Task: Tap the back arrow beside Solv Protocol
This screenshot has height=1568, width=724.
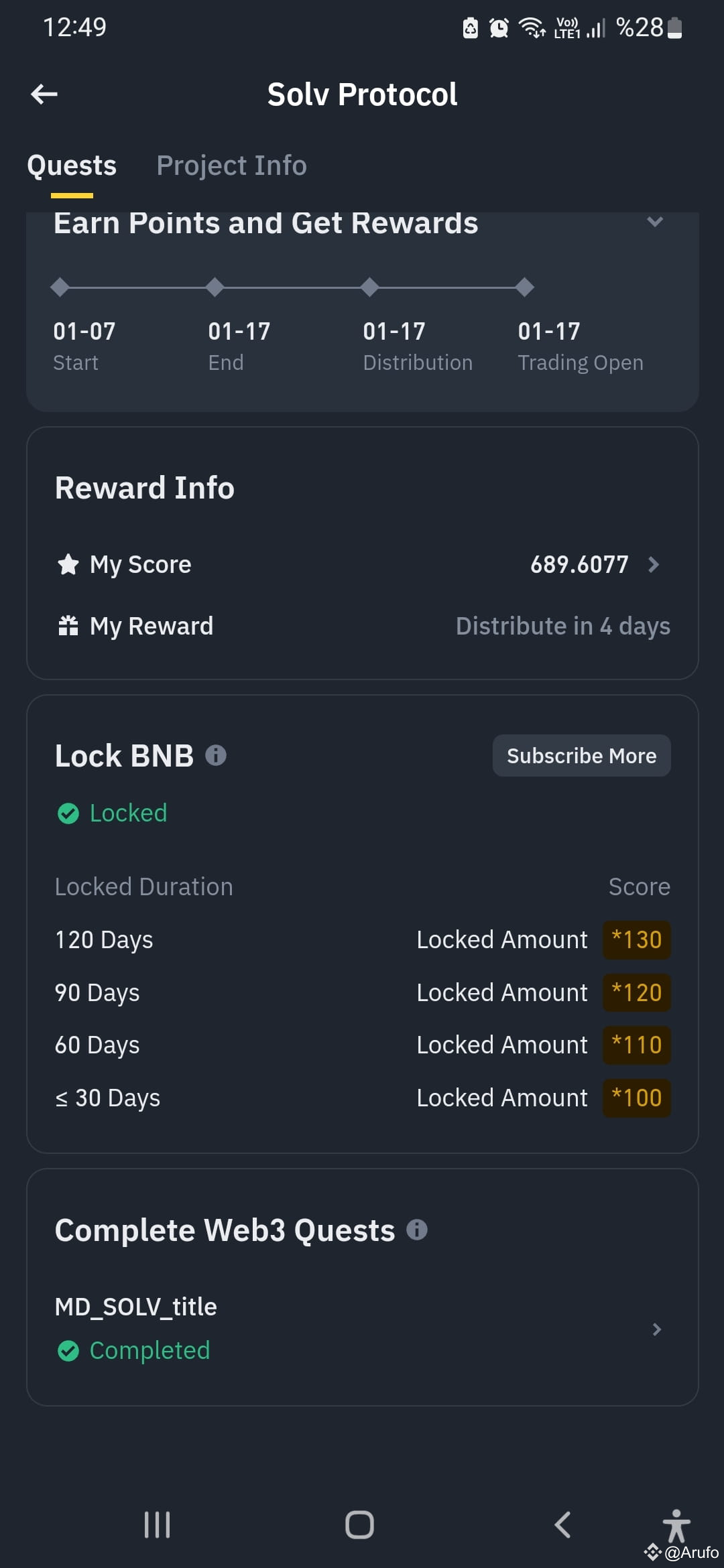Action: [x=44, y=94]
